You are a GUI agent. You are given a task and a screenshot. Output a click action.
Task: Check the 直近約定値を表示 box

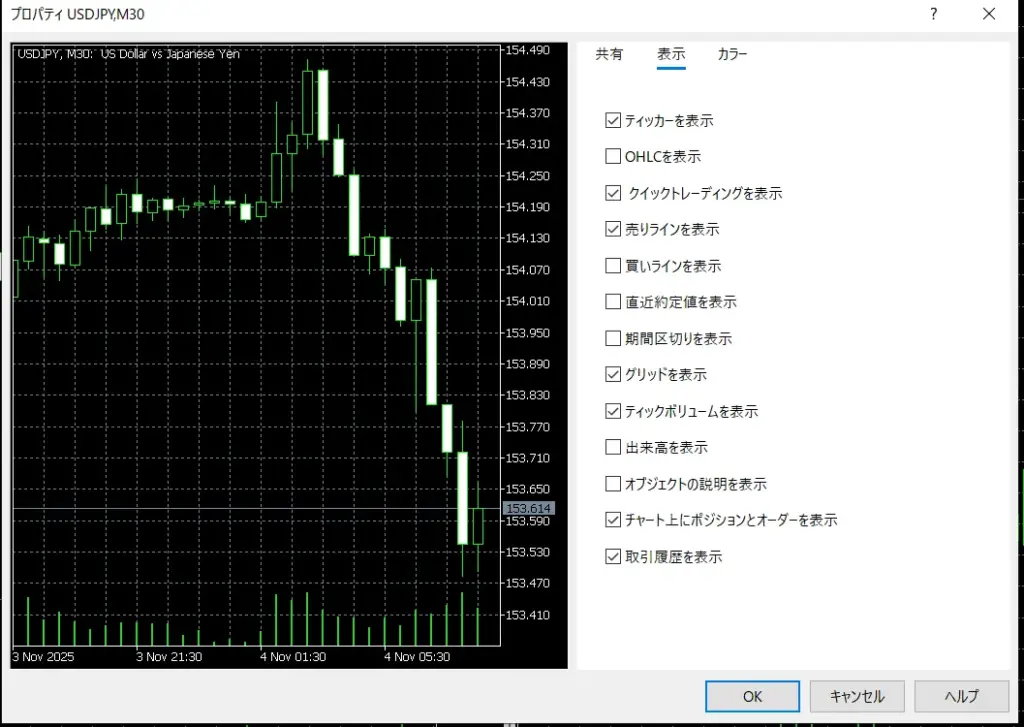point(613,301)
